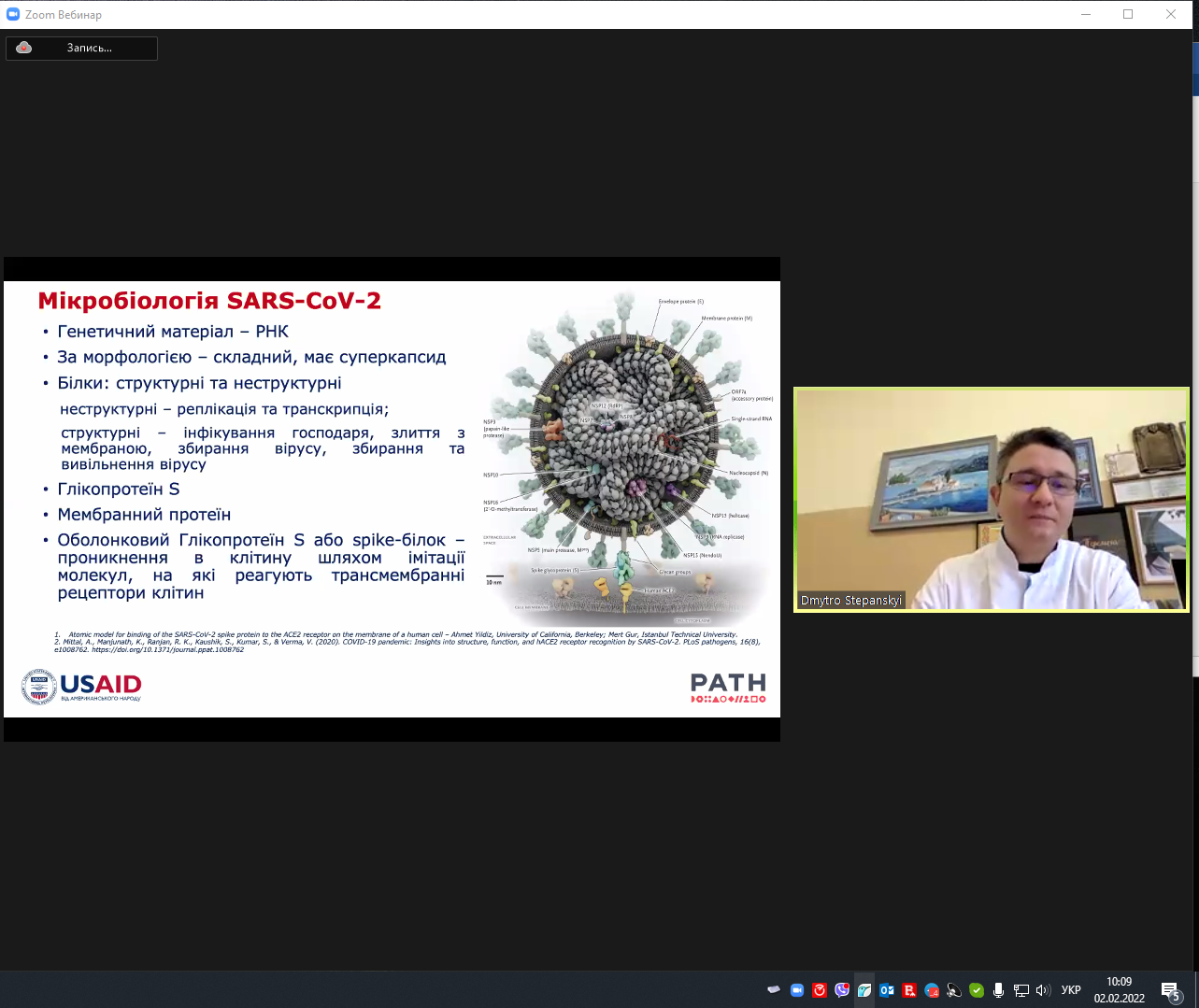Click the speaker volume tray icon

(1043, 990)
